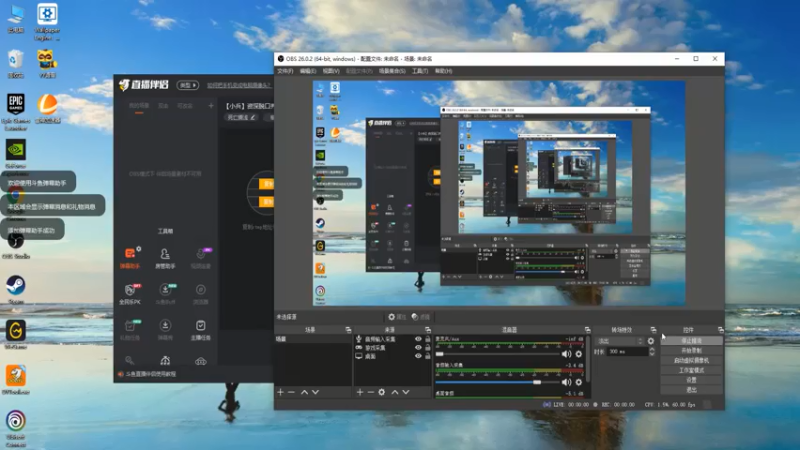This screenshot has width=800, height=450.
Task: Open the 主播任务 tool in 直播伴侣
Action: pyautogui.click(x=201, y=330)
